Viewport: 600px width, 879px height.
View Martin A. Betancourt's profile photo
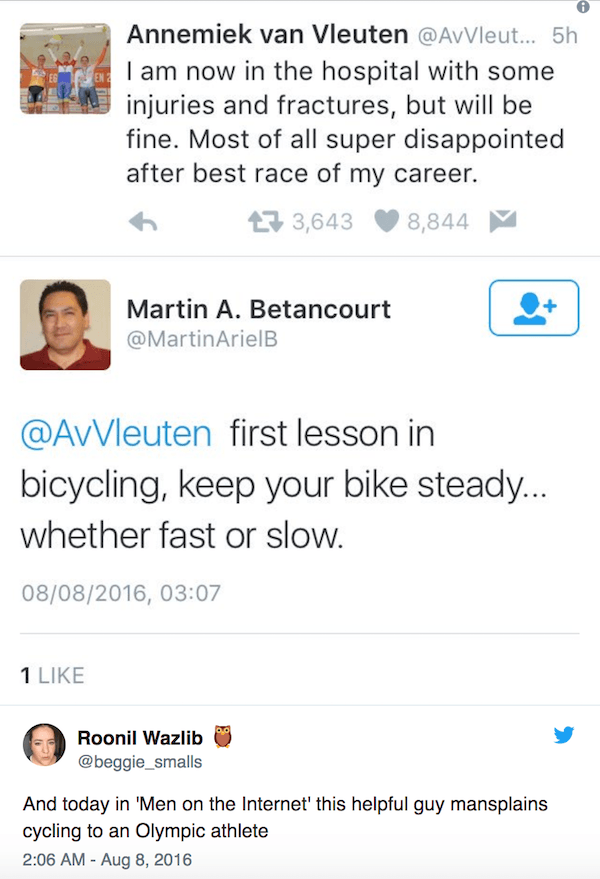pos(65,325)
